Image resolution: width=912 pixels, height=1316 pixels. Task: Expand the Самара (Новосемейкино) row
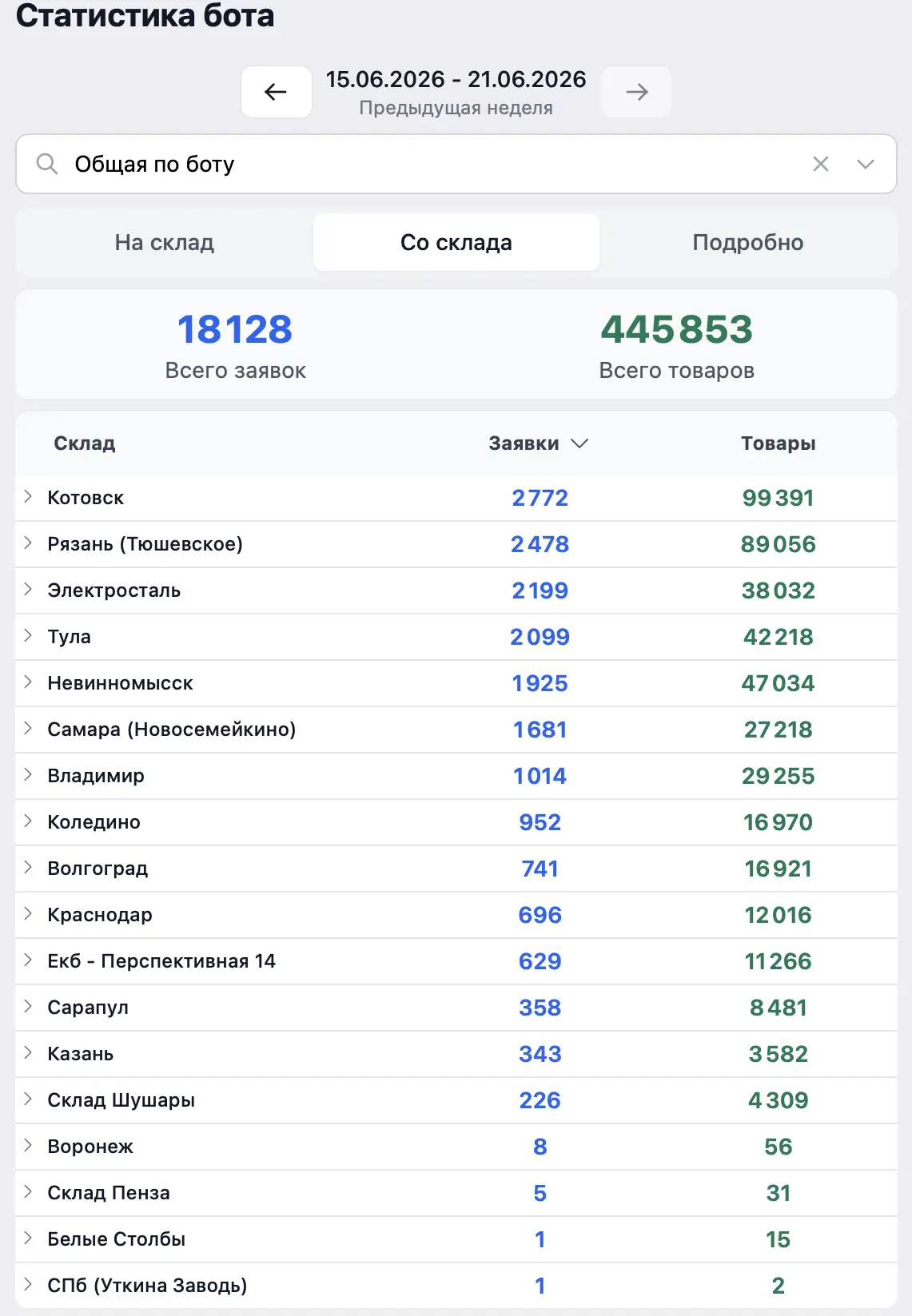tap(28, 729)
